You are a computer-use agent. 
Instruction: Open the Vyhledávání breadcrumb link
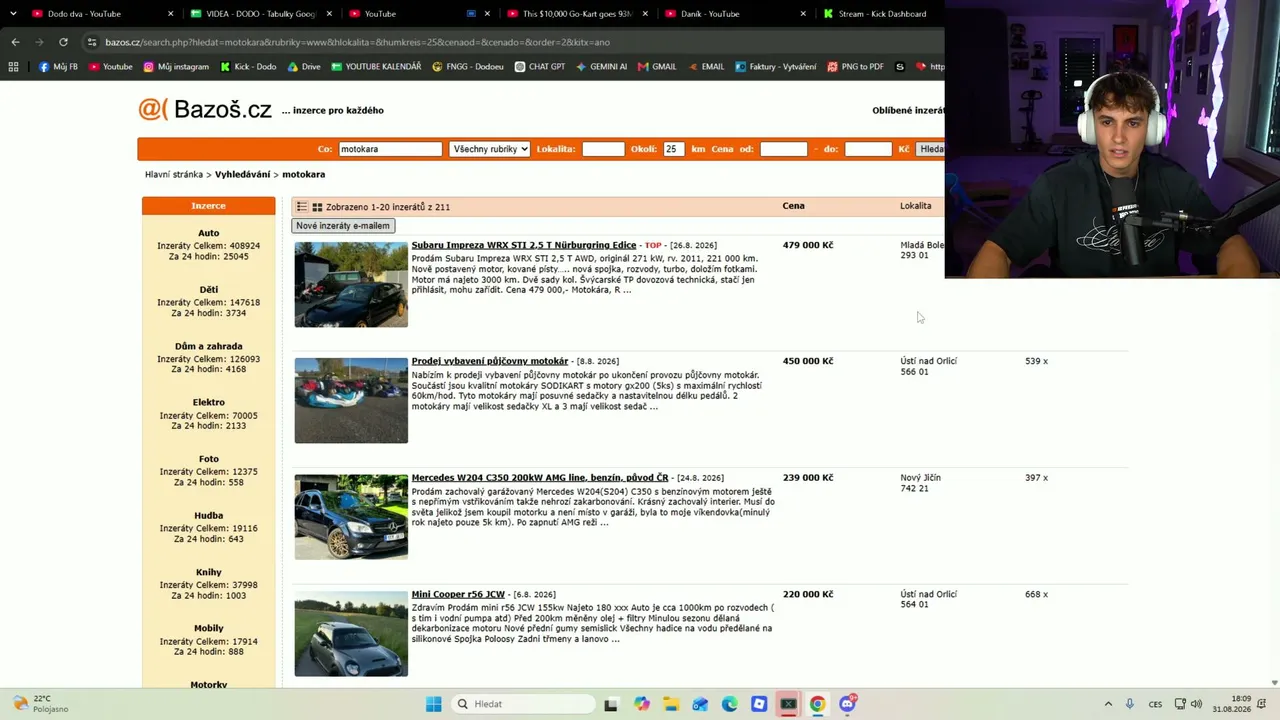pyautogui.click(x=243, y=174)
